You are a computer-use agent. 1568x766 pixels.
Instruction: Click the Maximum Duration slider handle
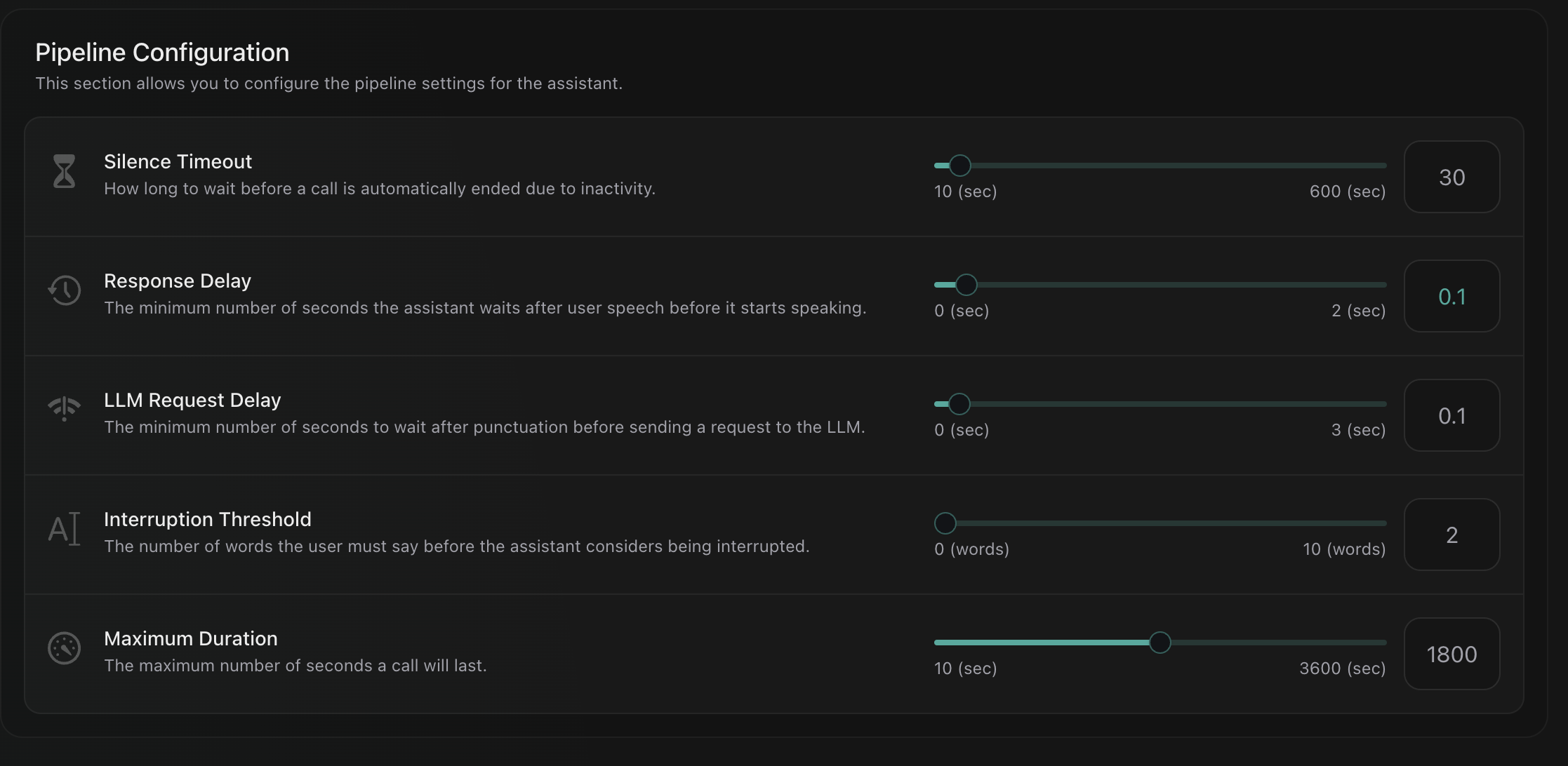click(1160, 643)
